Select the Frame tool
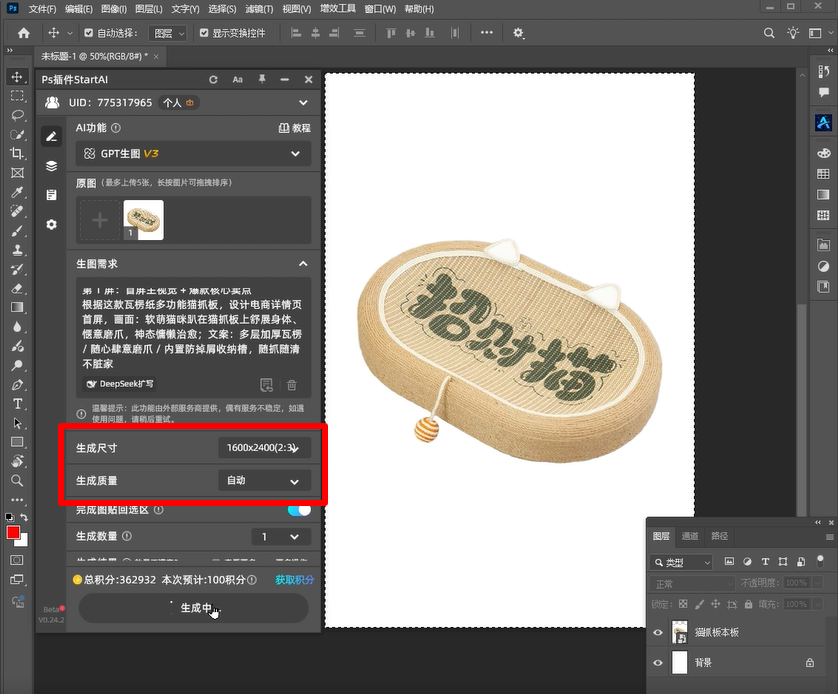 (x=17, y=173)
